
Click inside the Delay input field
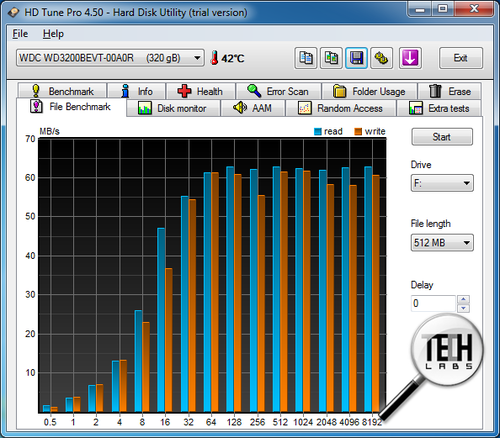pyautogui.click(x=433, y=303)
